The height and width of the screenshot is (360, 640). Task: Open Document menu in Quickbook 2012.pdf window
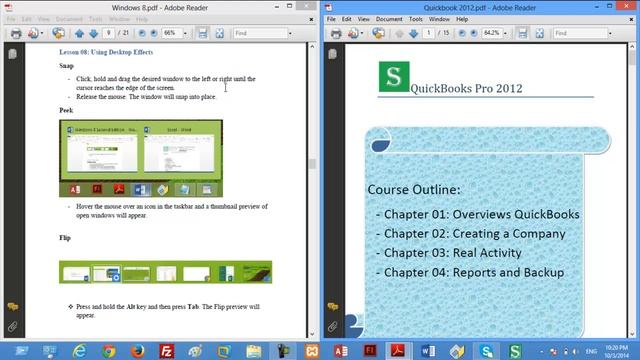click(389, 19)
